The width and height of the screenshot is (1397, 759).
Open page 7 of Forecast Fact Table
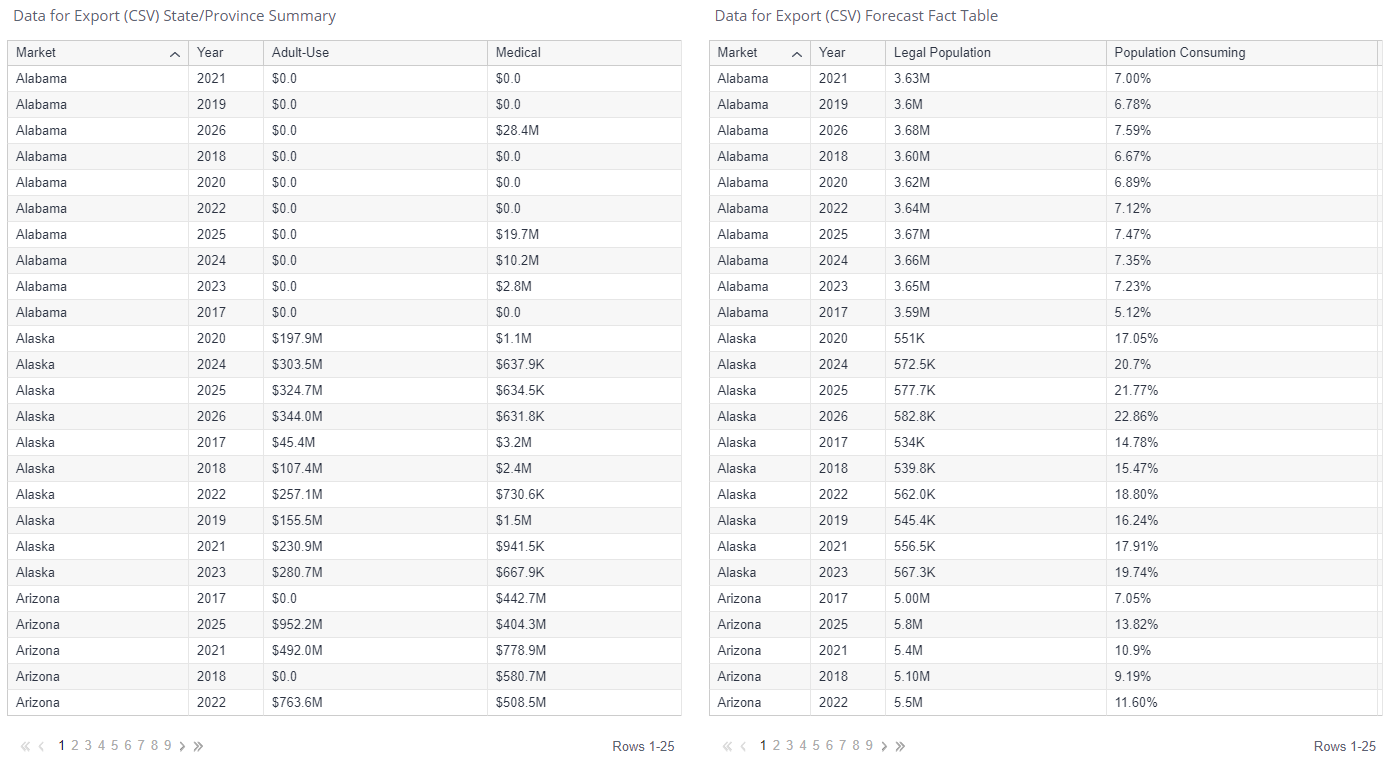coord(843,746)
